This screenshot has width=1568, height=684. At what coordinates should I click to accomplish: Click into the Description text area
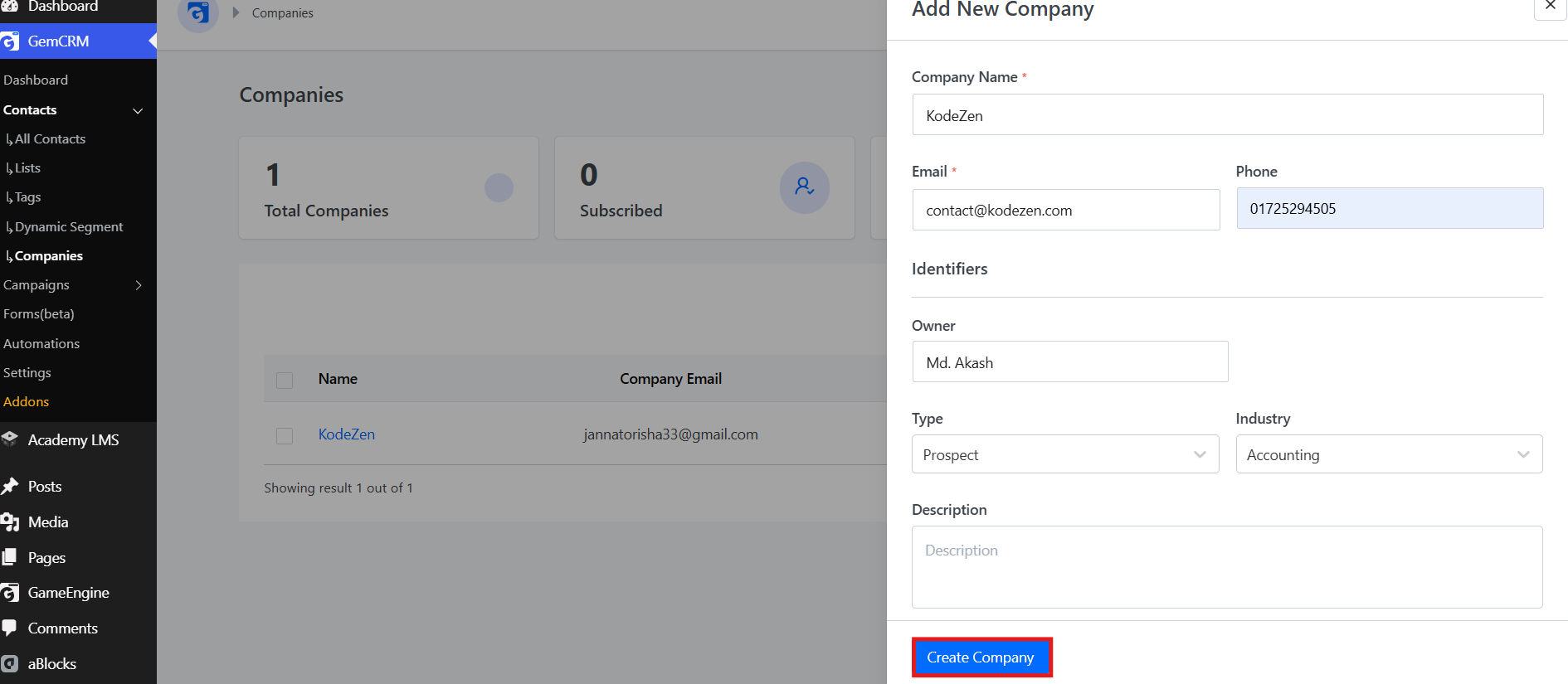pyautogui.click(x=1227, y=567)
